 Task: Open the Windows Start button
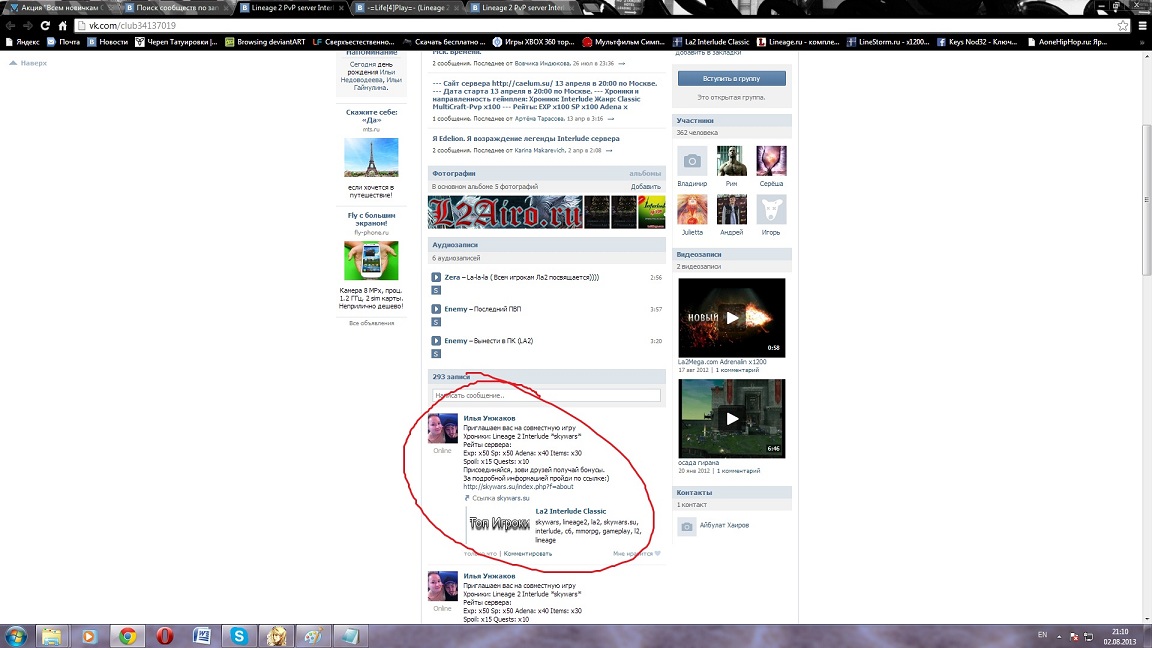15,636
